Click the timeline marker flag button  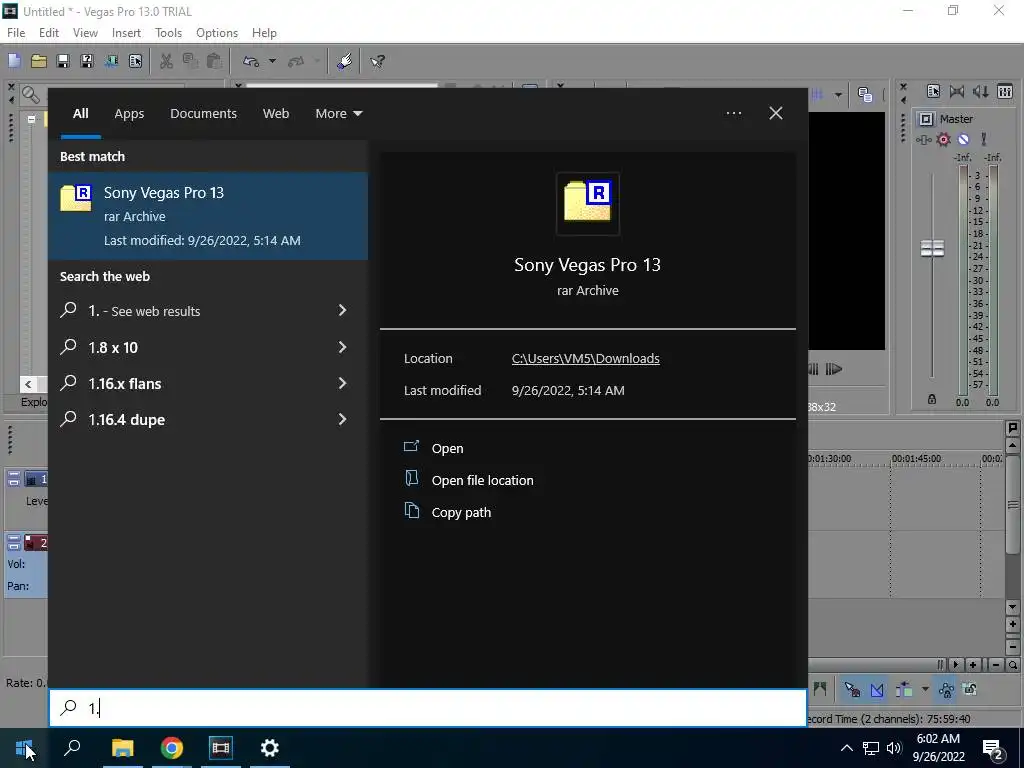tap(1012, 428)
